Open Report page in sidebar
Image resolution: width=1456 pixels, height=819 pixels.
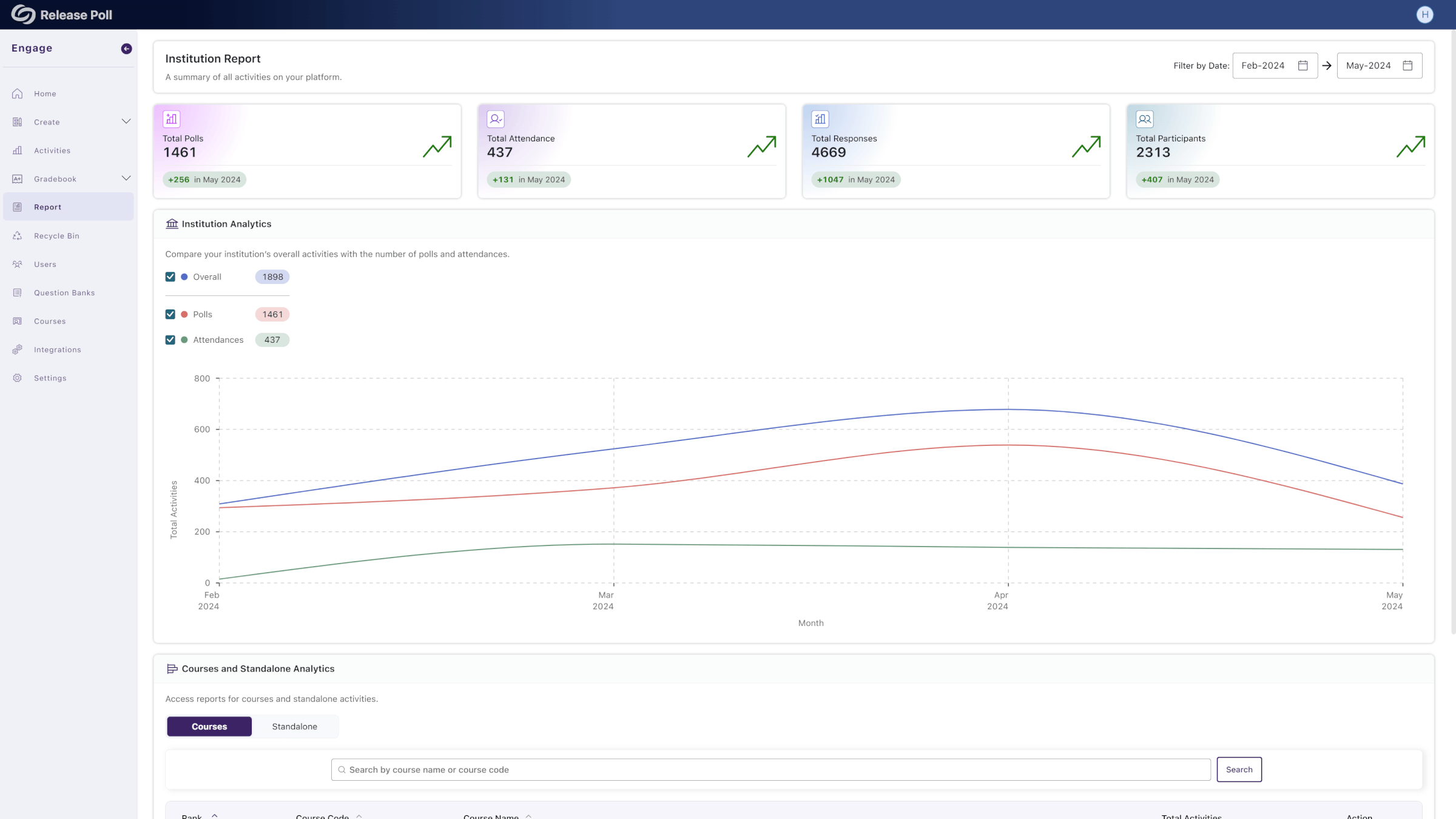(x=69, y=207)
